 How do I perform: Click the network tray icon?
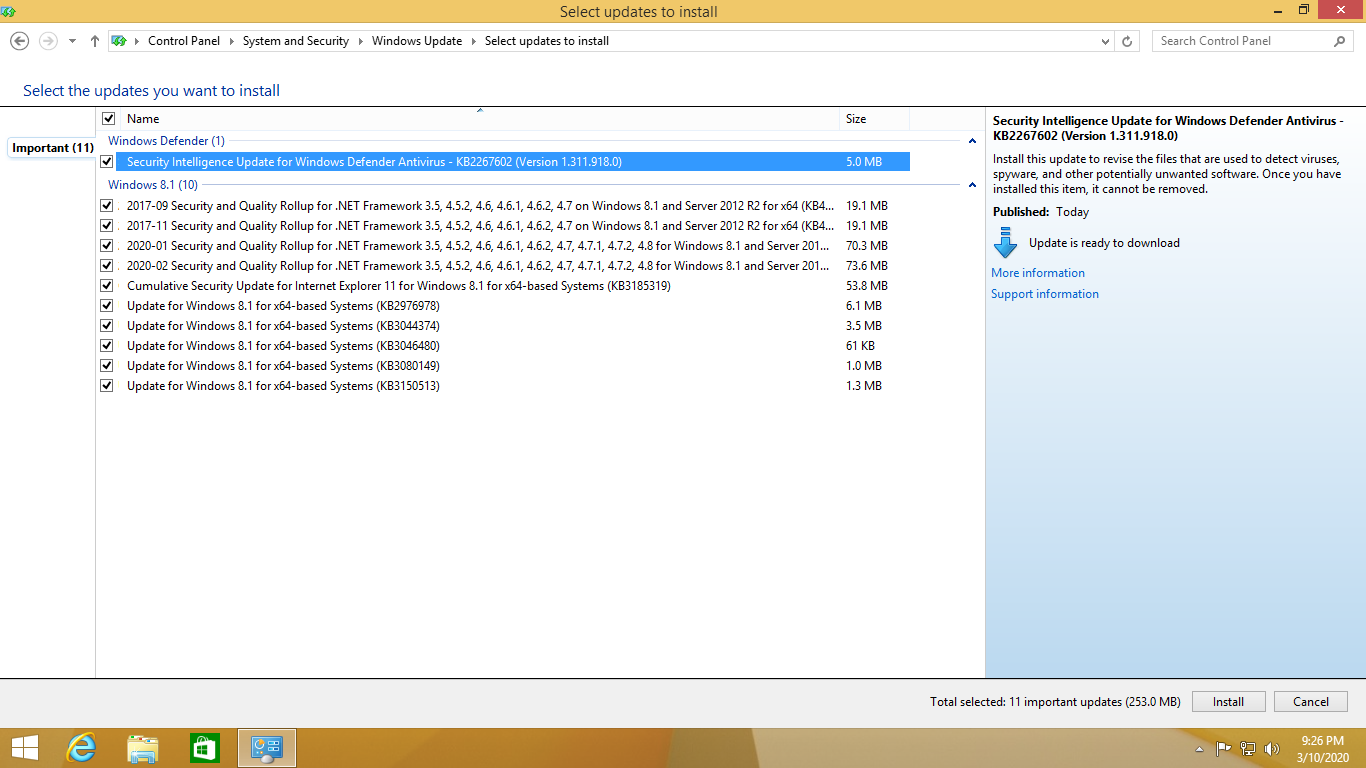(1248, 748)
